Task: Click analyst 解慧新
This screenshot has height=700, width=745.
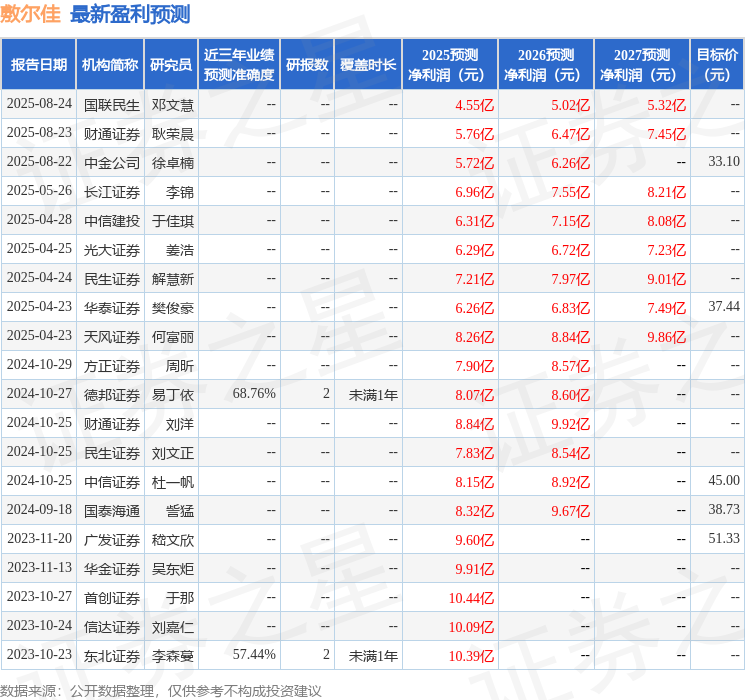Action: pyautogui.click(x=173, y=279)
